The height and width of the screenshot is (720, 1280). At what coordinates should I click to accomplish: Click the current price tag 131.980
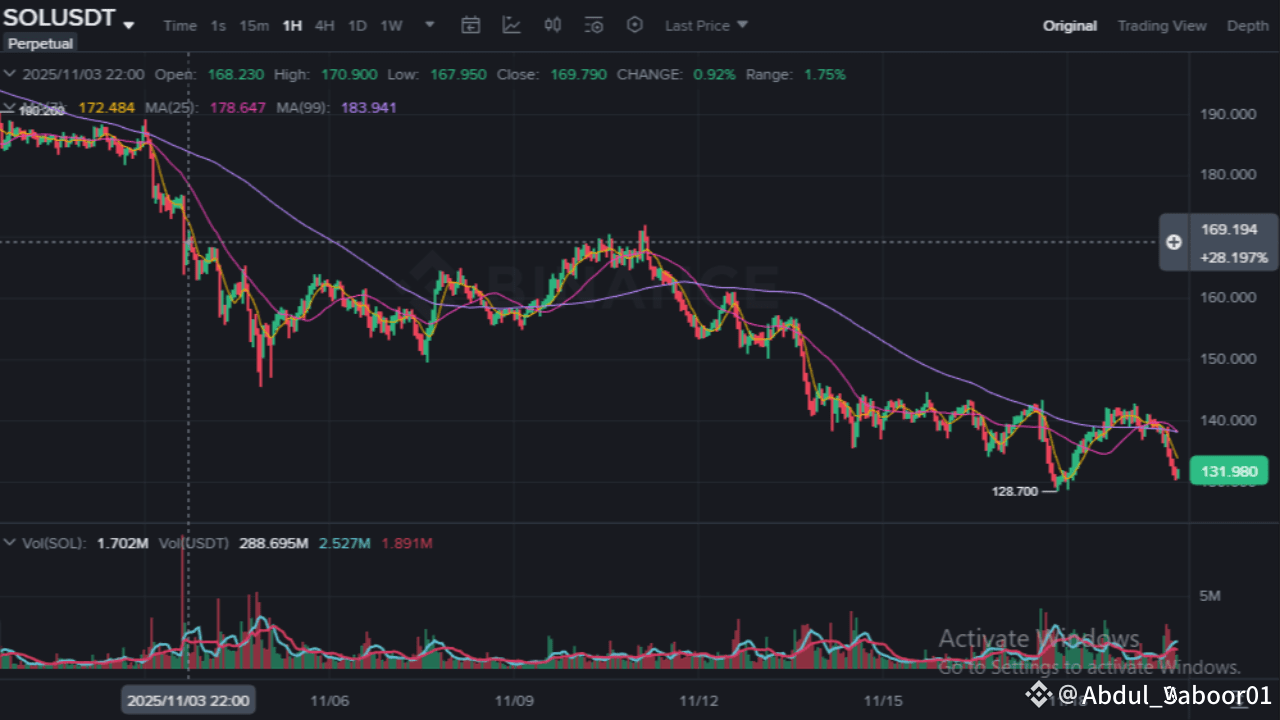tap(1229, 472)
